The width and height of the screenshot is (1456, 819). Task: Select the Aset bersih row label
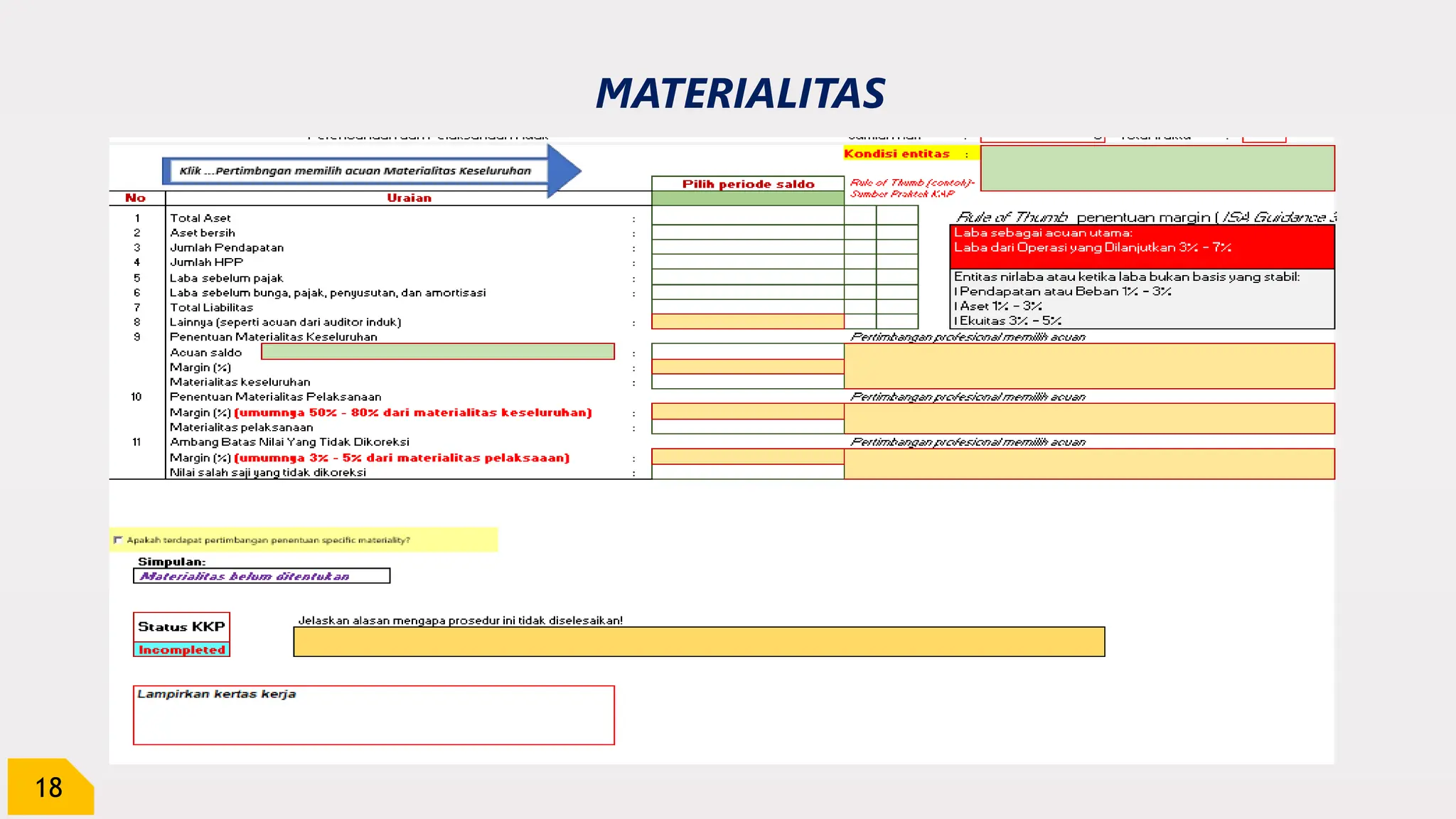[203, 232]
